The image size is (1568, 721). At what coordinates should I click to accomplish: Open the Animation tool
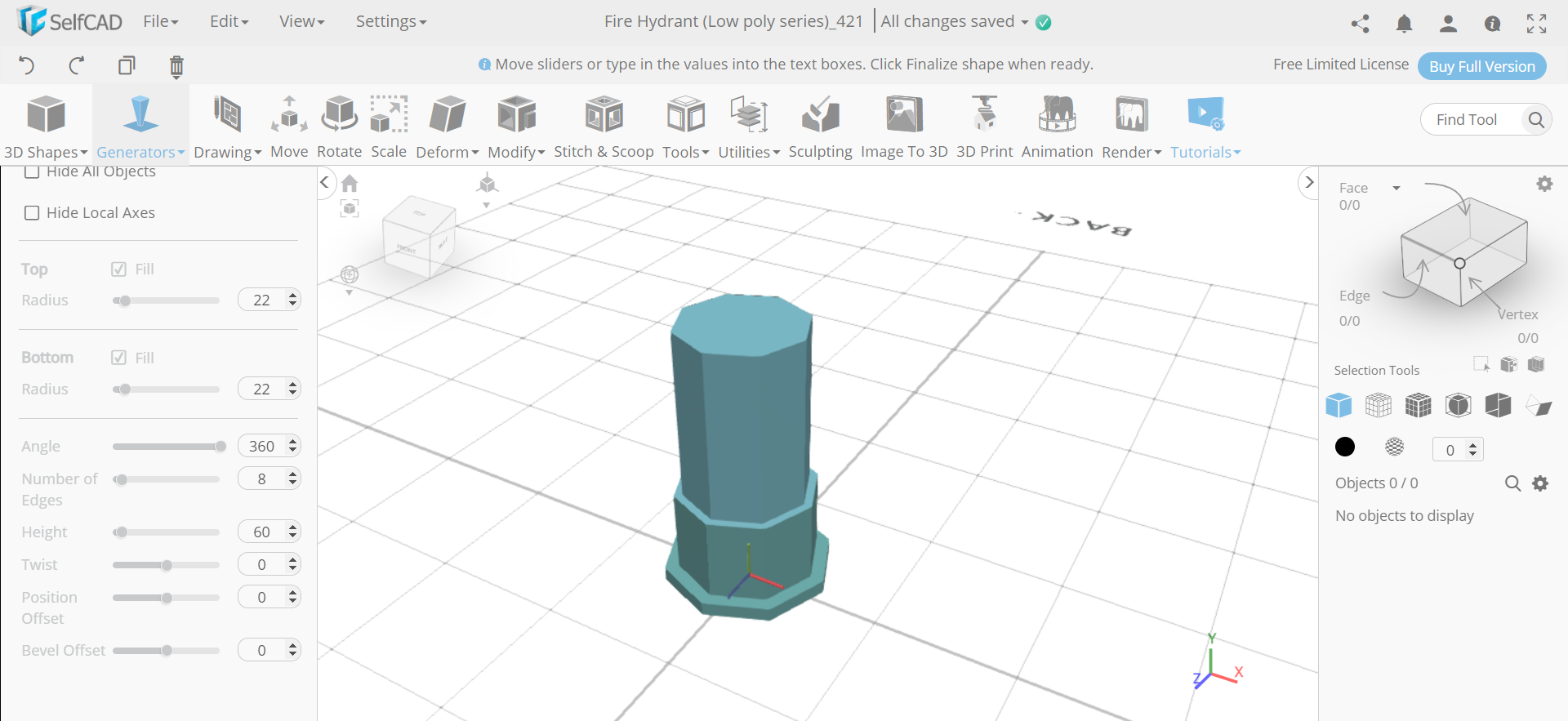click(1057, 127)
